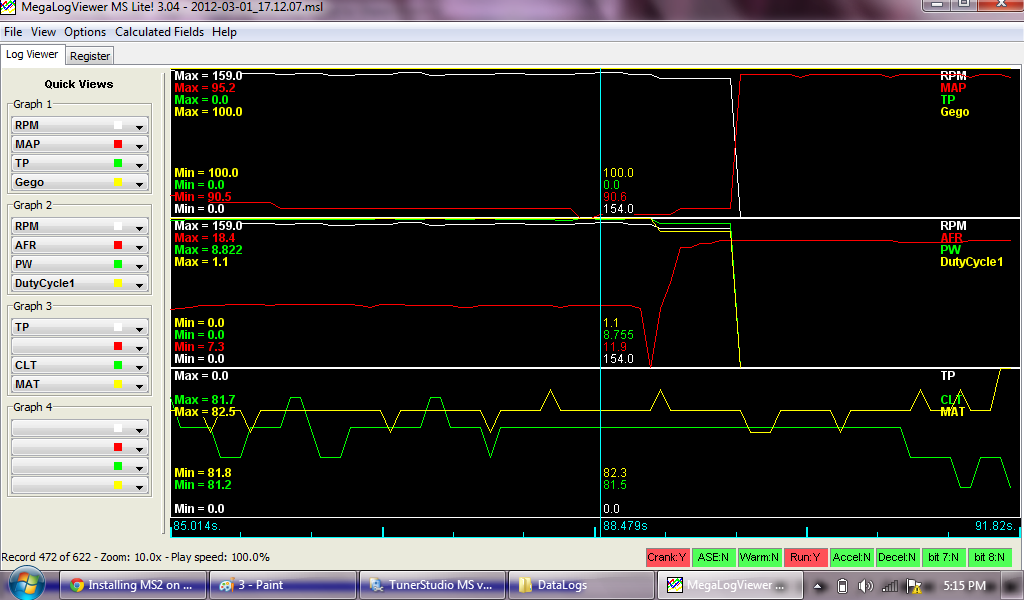Click the volume speaker icon in the system tray

(x=865, y=585)
